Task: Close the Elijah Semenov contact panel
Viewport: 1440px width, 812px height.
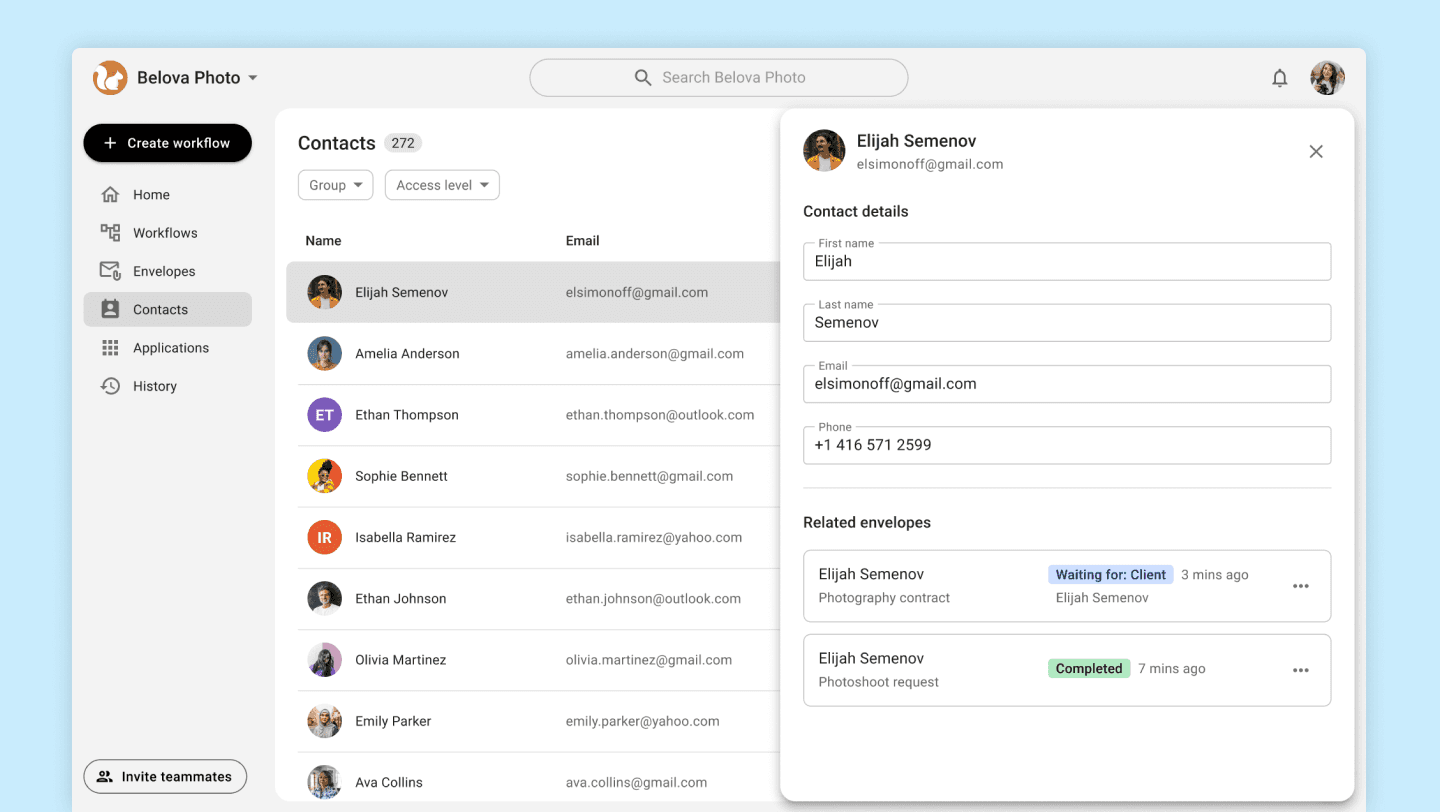Action: click(x=1316, y=151)
